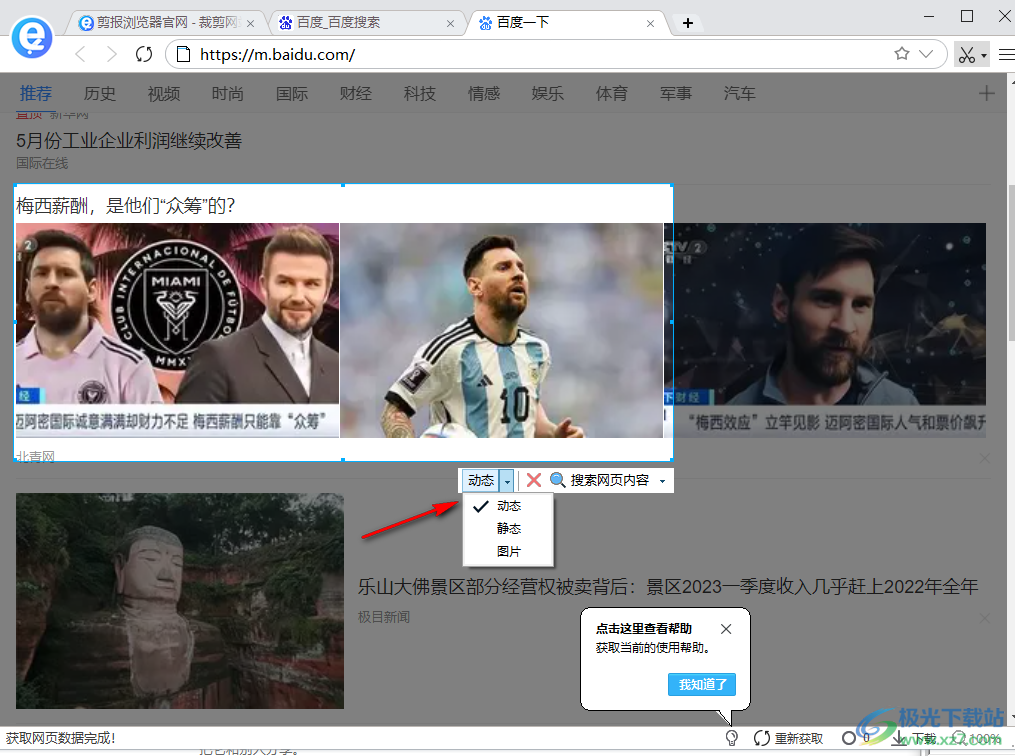
Task: Click the Leshan Buddha thumbnail
Action: 180,601
